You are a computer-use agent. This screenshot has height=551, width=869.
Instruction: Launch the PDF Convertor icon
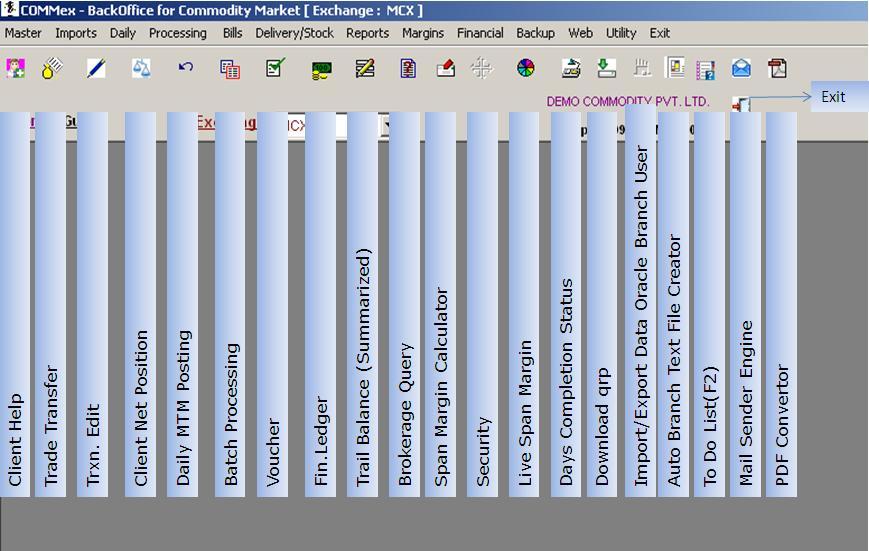click(777, 68)
